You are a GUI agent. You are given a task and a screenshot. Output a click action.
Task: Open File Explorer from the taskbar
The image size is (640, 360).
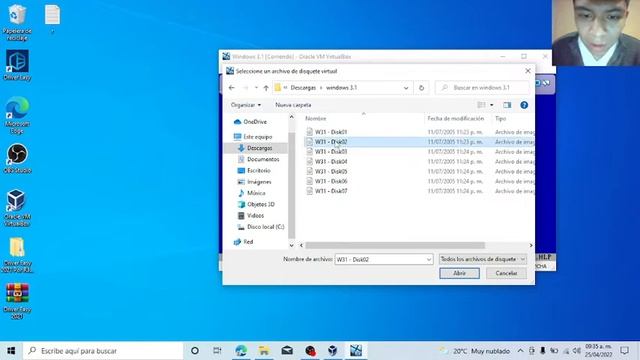pos(264,351)
